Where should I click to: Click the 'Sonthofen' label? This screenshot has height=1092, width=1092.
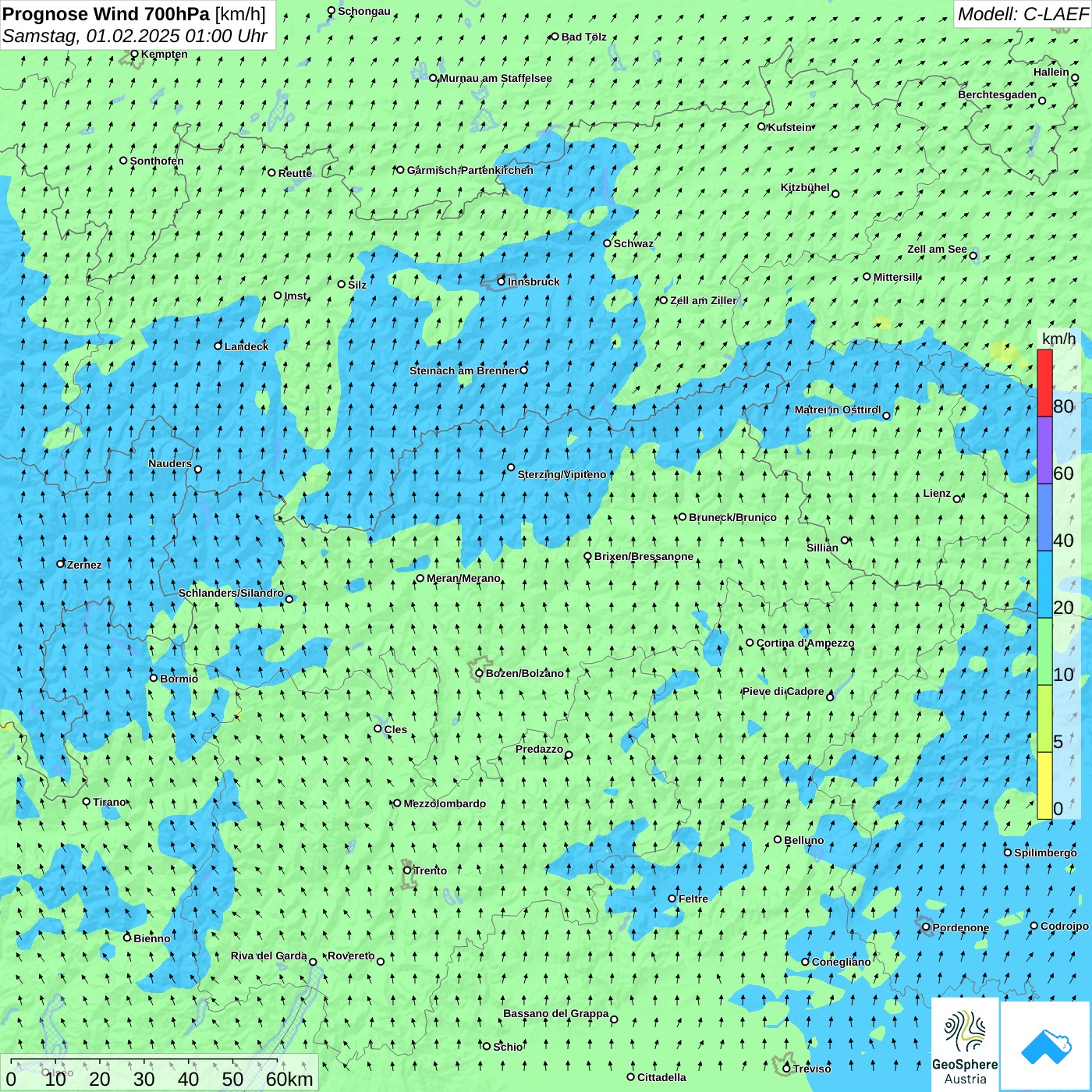click(157, 161)
